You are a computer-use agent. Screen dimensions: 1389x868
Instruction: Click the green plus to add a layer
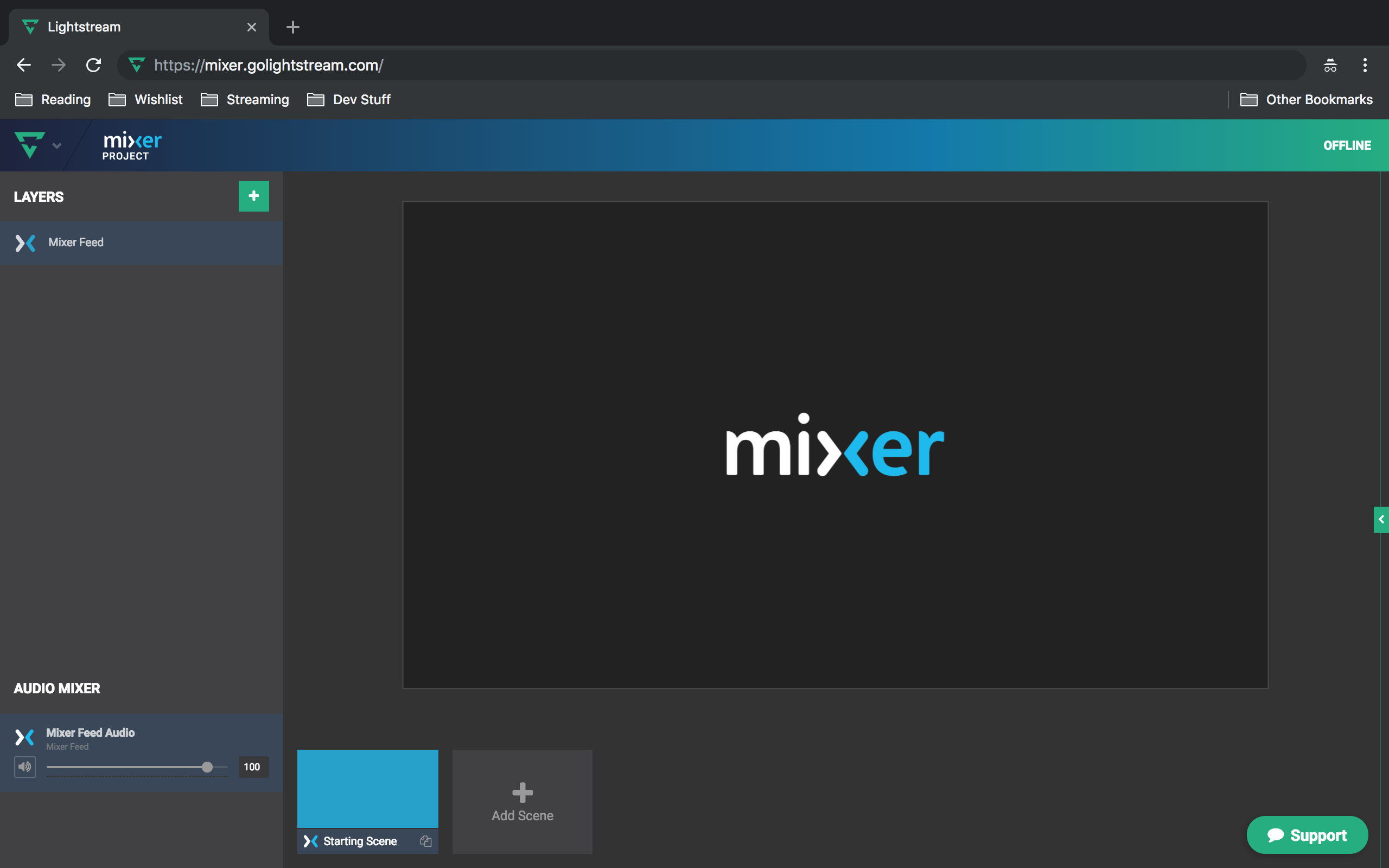253,196
